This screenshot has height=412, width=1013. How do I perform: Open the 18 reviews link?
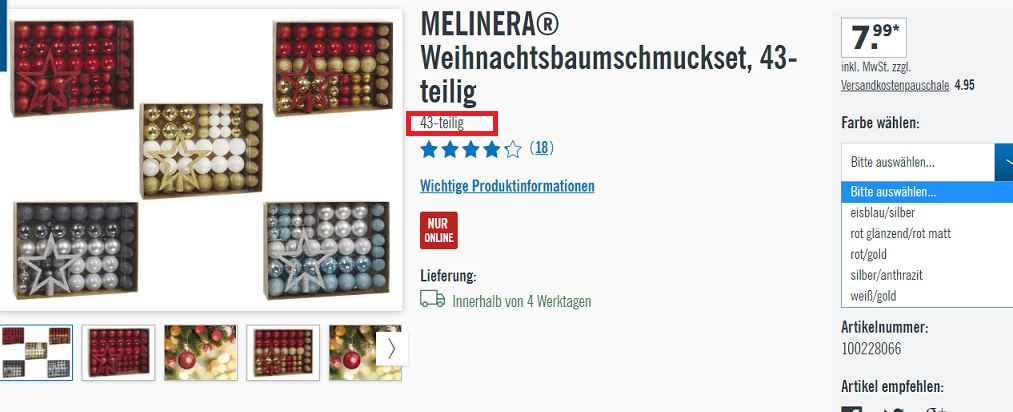[541, 149]
